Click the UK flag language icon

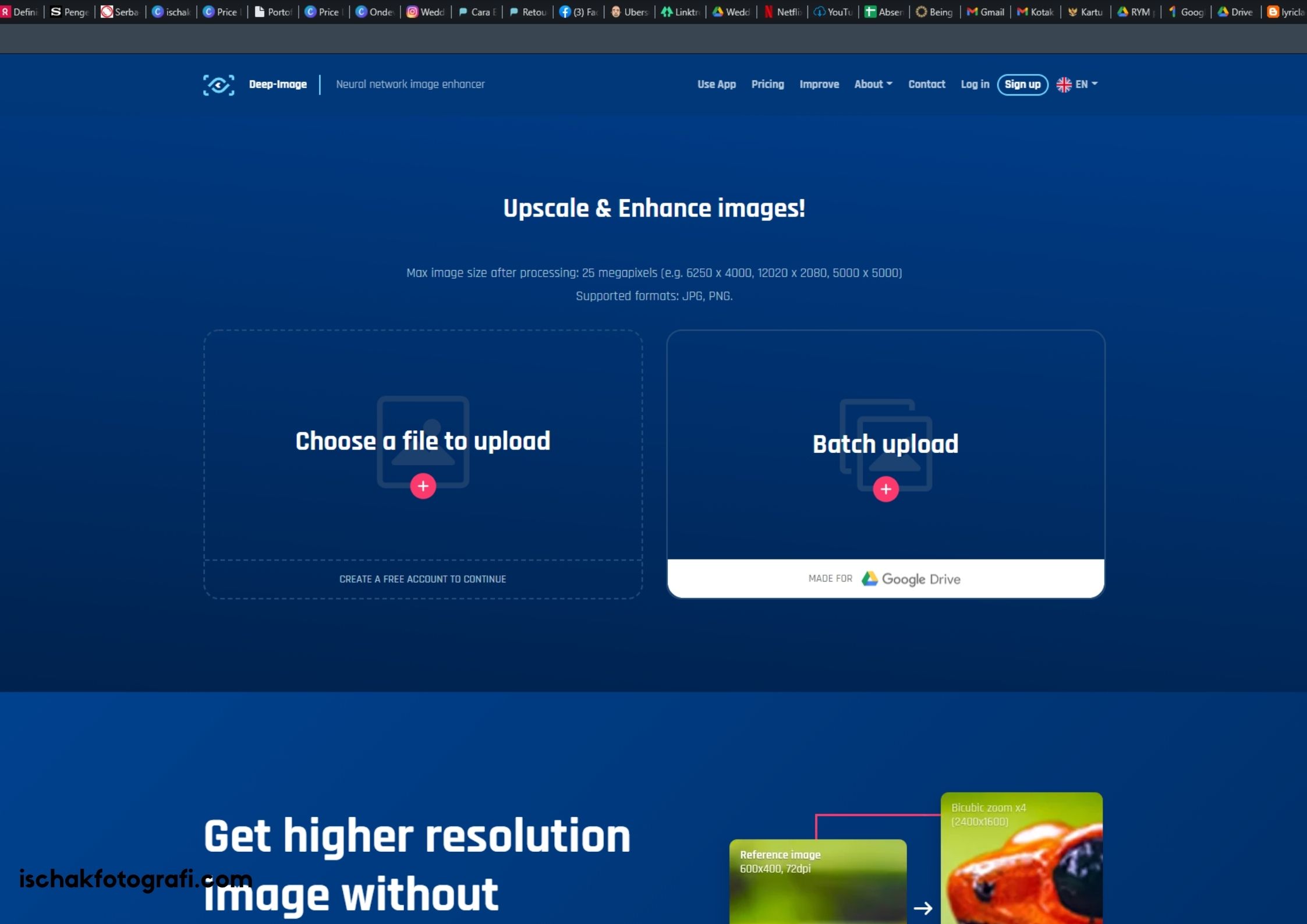click(1063, 84)
